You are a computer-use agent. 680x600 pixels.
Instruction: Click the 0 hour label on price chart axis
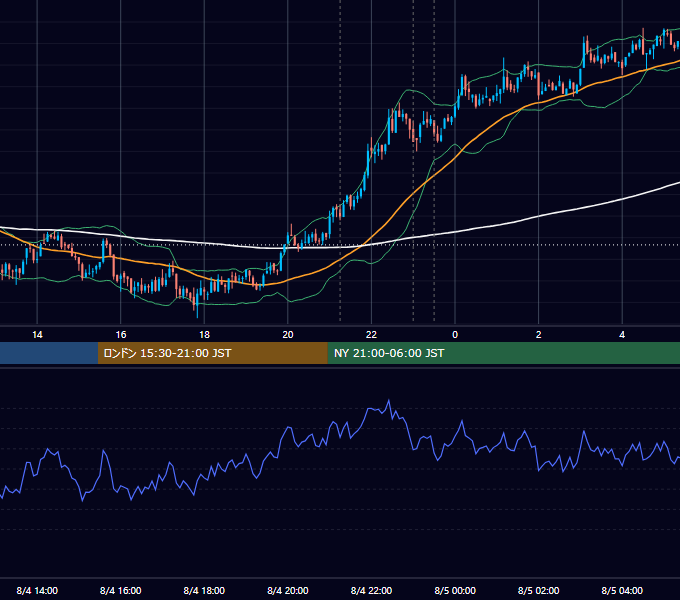pos(455,335)
